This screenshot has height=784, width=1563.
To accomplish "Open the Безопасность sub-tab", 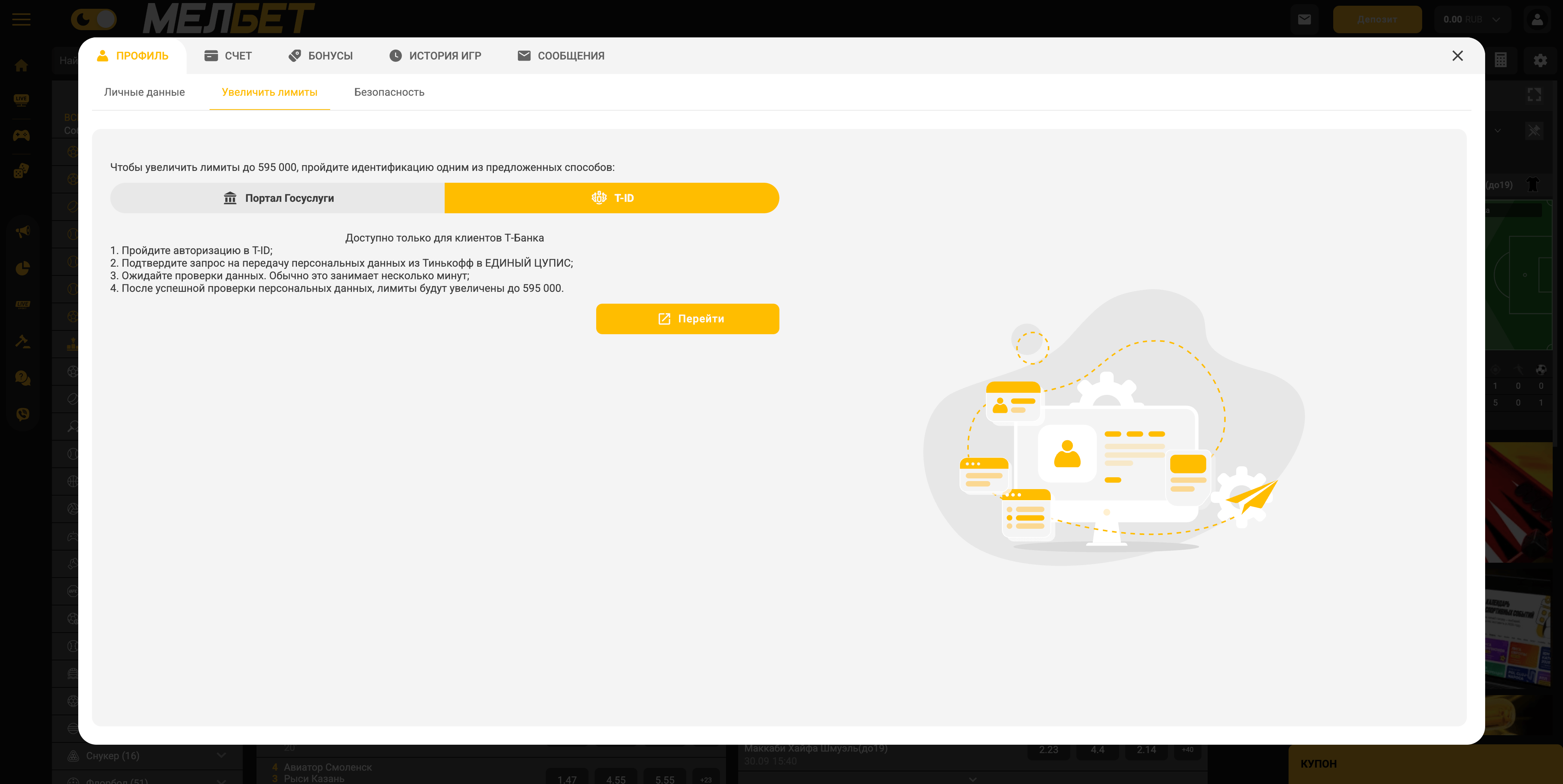I will (389, 92).
